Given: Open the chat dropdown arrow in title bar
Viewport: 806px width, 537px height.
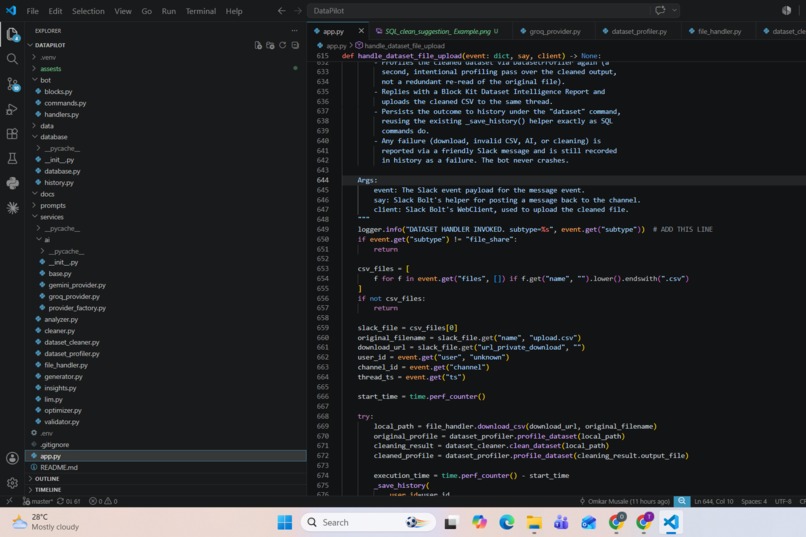Looking at the screenshot, I should tap(674, 10).
